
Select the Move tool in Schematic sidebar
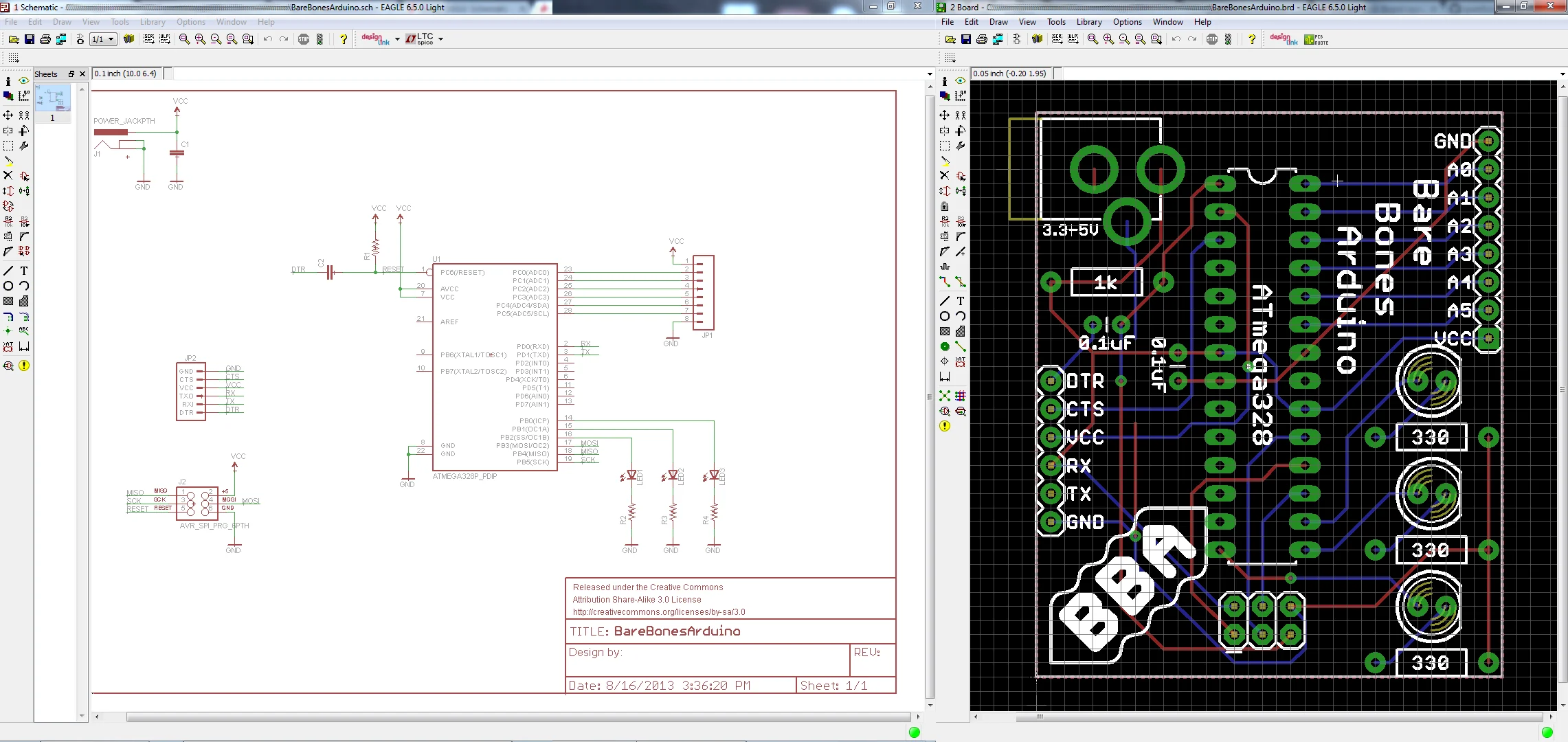pyautogui.click(x=8, y=115)
